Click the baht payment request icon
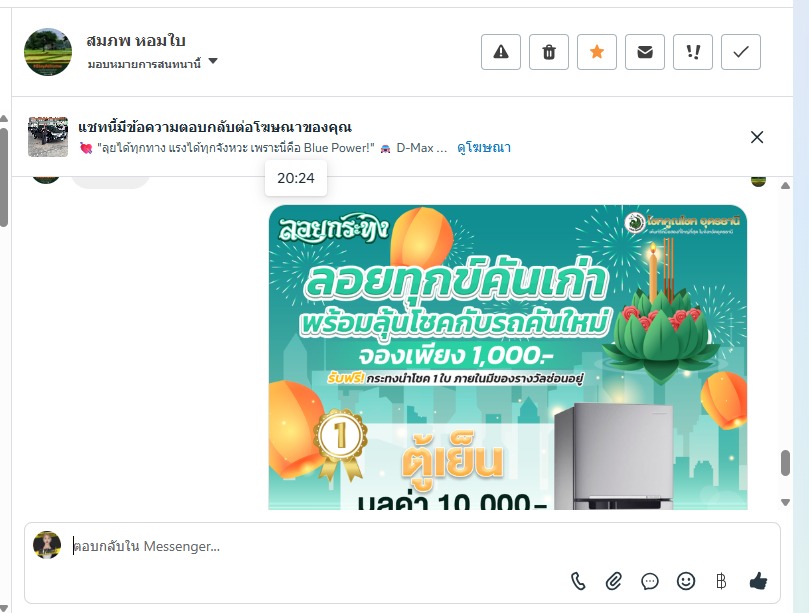This screenshot has height=613, width=809. click(721, 582)
